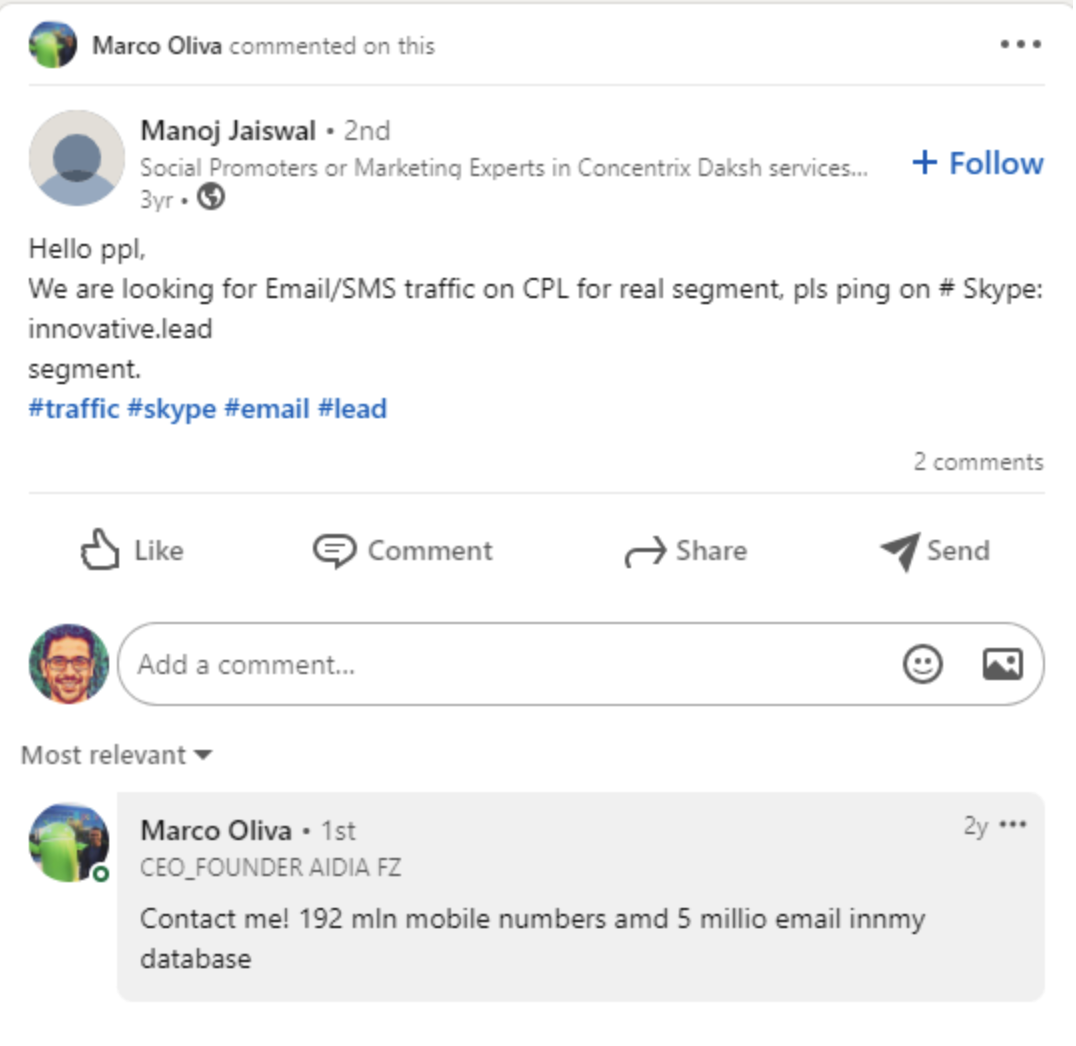Open the post options three-dot menu
Viewport: 1076px width, 1046px height.
coord(1020,45)
